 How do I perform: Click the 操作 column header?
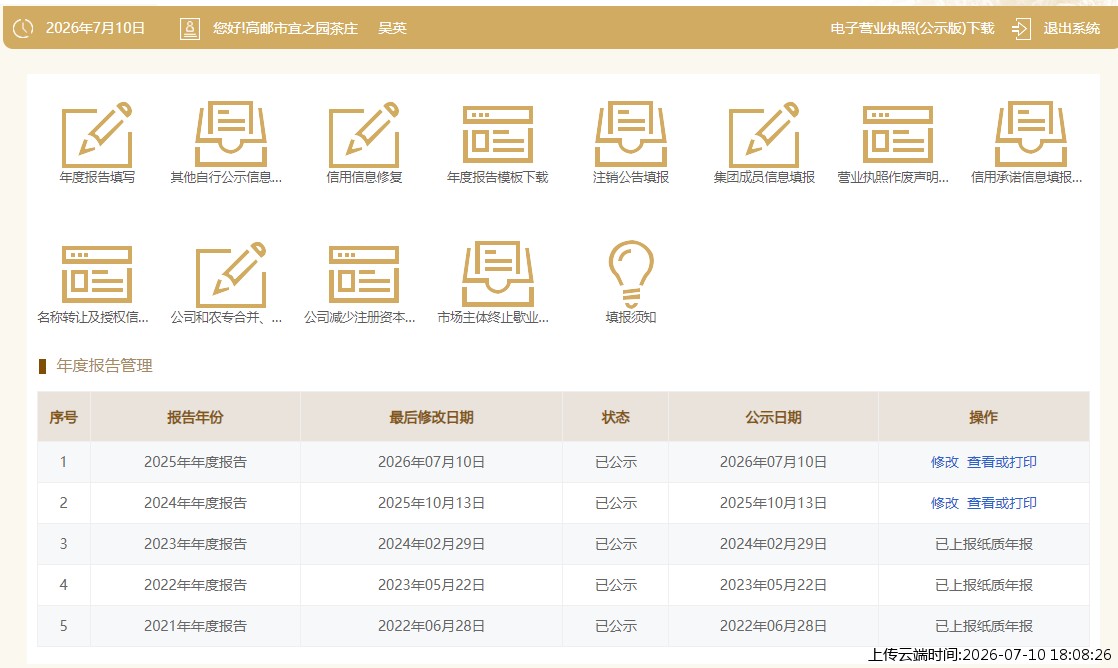tap(984, 417)
